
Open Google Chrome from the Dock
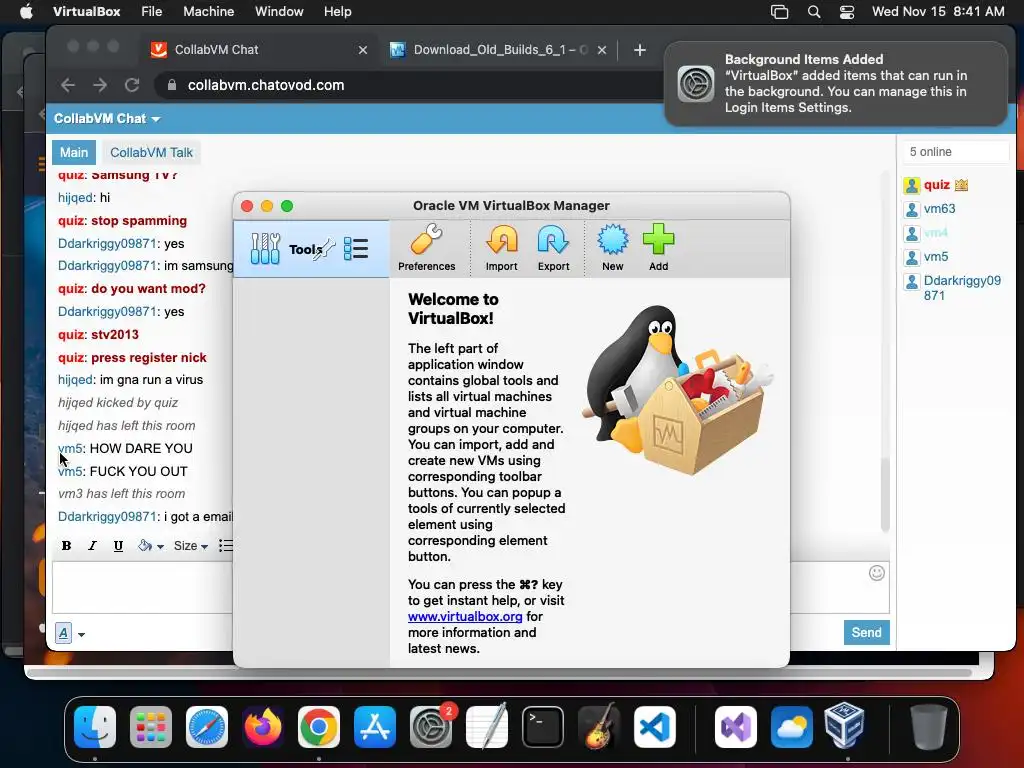click(x=319, y=726)
